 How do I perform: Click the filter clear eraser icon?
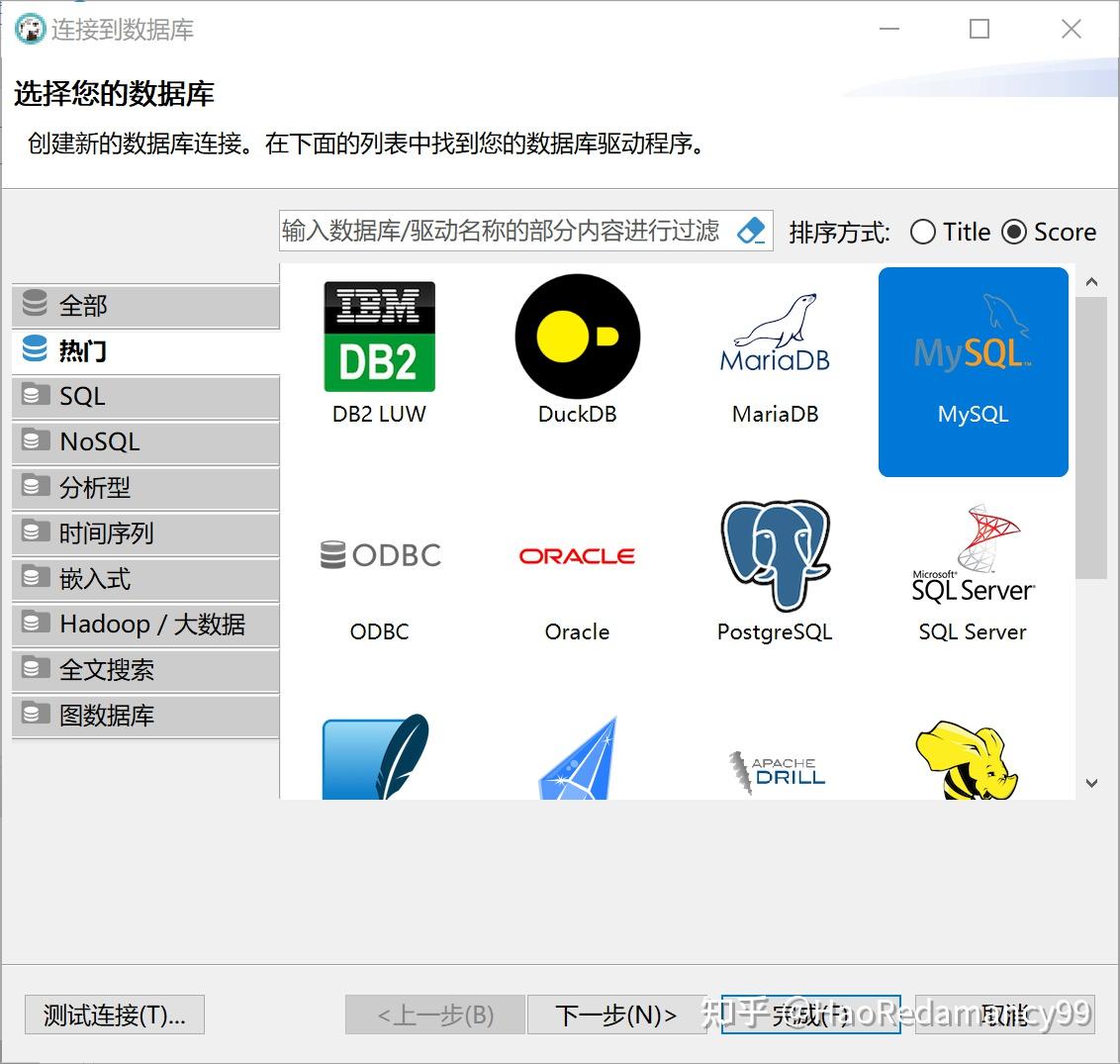(x=752, y=231)
